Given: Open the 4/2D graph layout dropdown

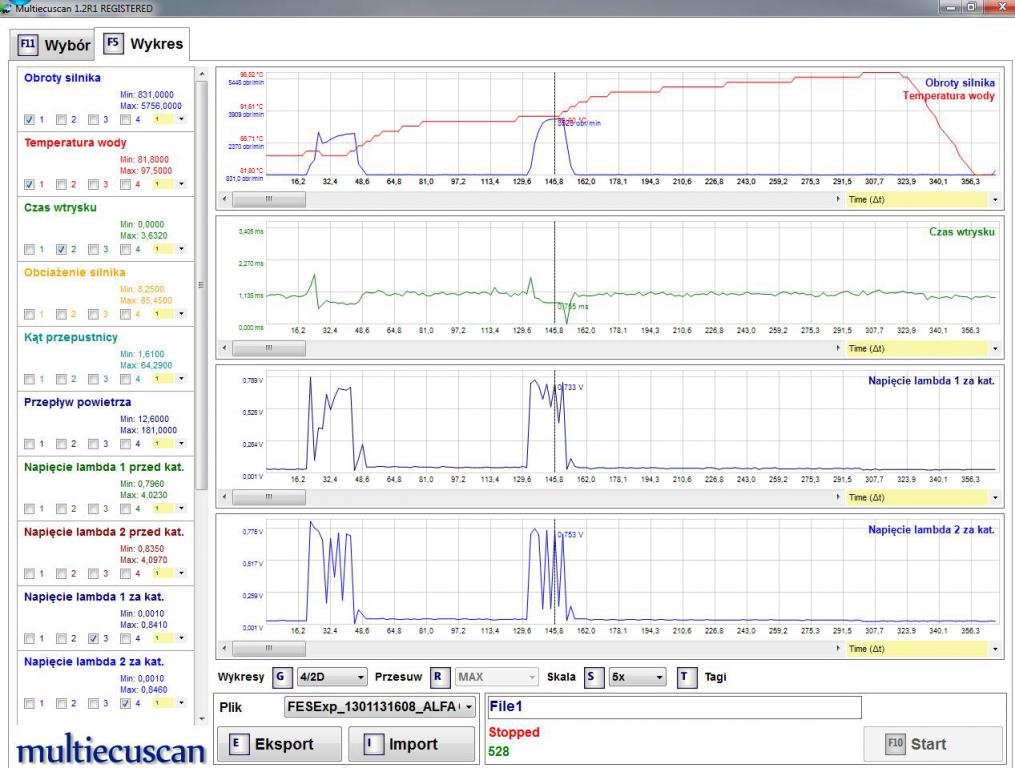Looking at the screenshot, I should (333, 676).
